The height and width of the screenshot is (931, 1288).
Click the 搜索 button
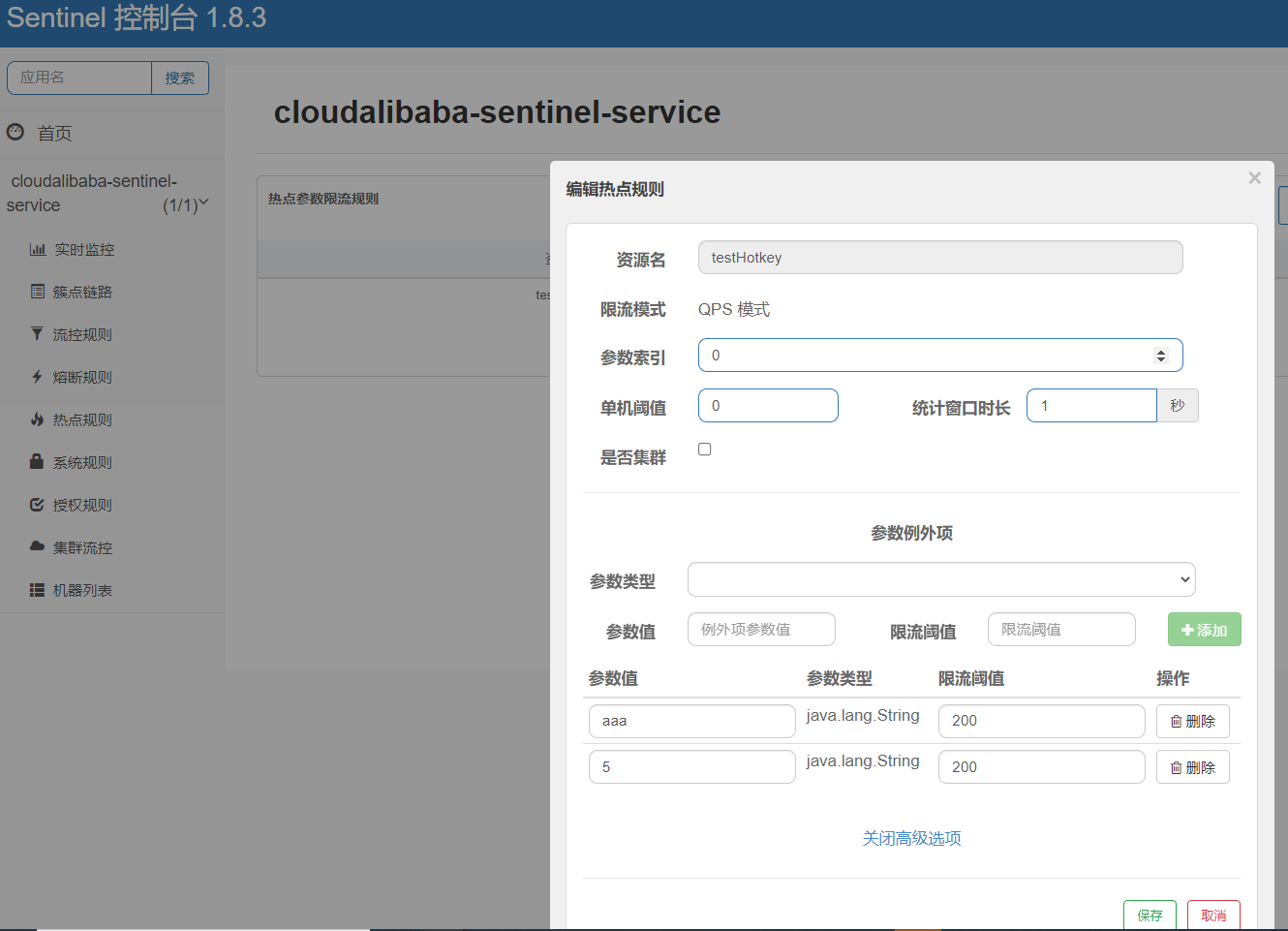(x=180, y=78)
